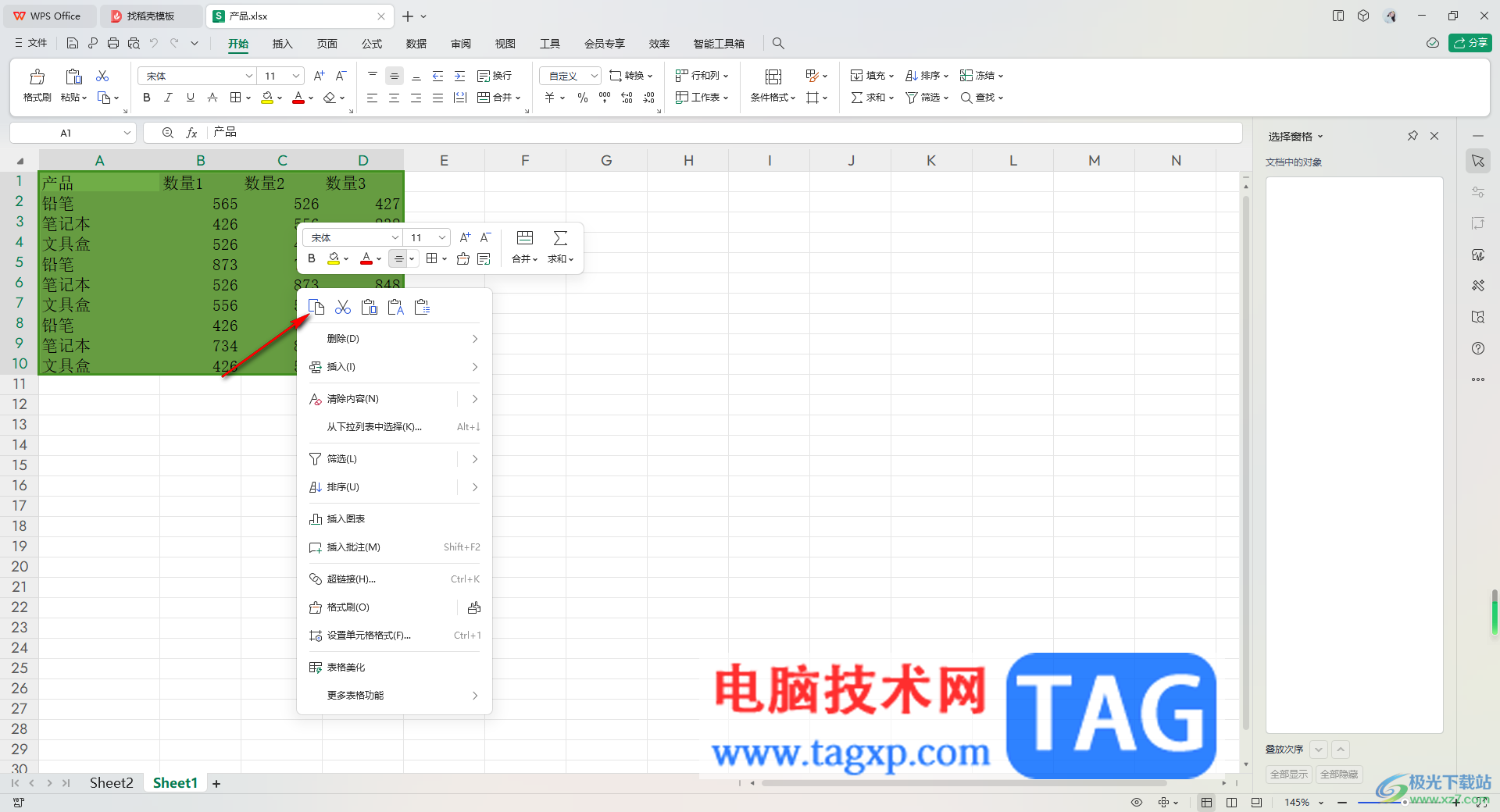Screen dimensions: 1500x812
Task: Toggle Italic in the ribbon
Action: (x=168, y=98)
